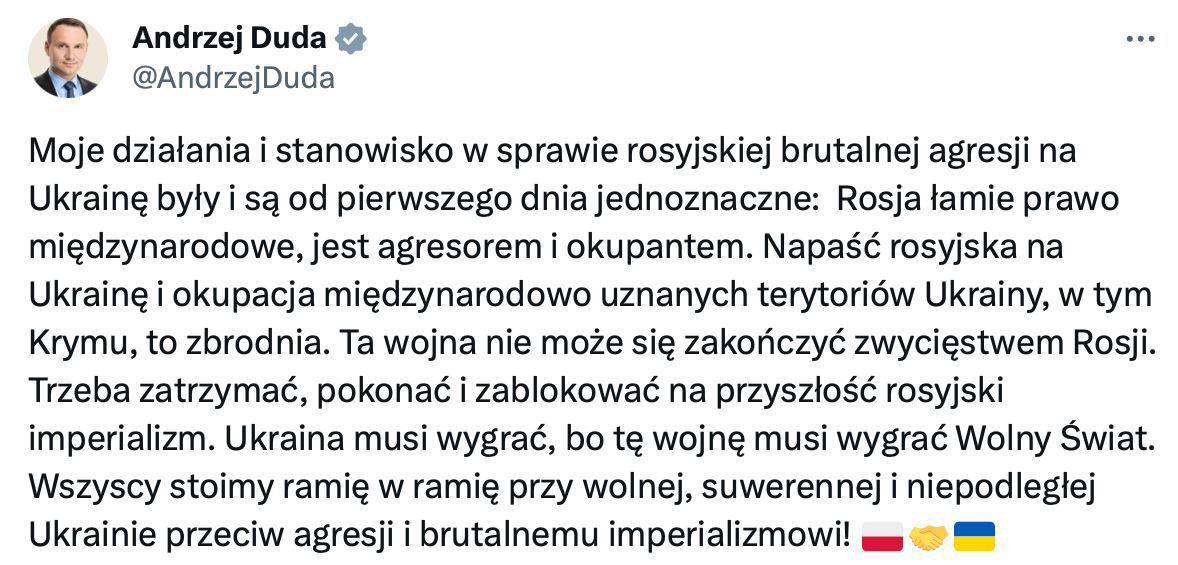Click the blue verified badge
Image resolution: width=1178 pixels, height=565 pixels.
pos(352,39)
